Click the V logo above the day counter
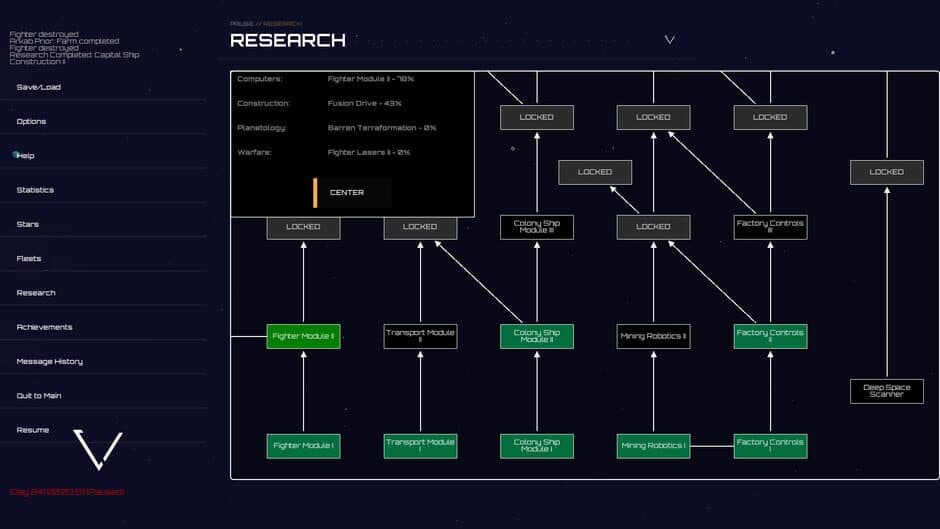The image size is (940, 529). (x=98, y=450)
